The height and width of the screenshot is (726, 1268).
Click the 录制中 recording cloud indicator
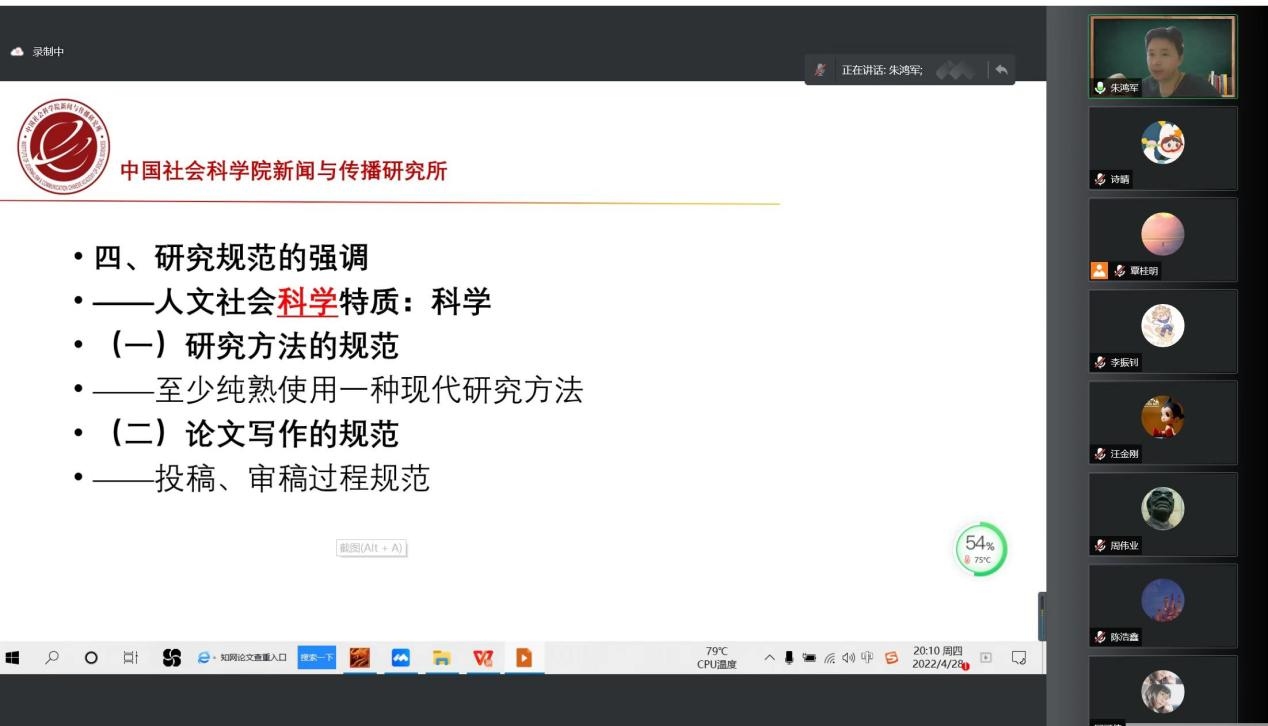(x=17, y=52)
